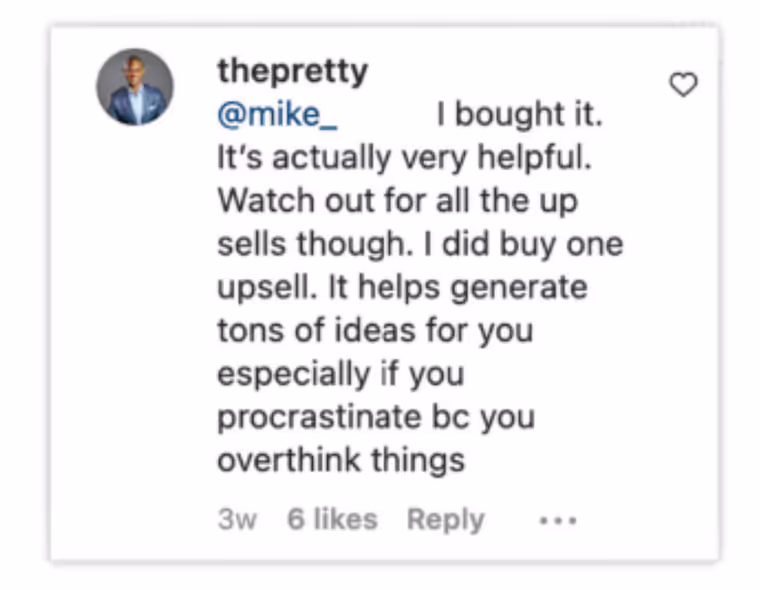Reply to thepretty's comment
Screen dimensions: 760x590
tap(445, 520)
